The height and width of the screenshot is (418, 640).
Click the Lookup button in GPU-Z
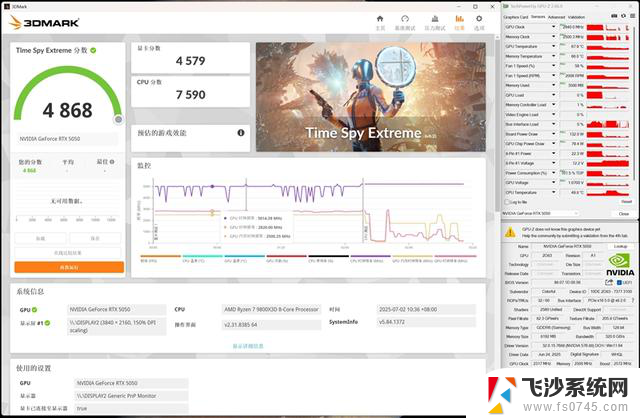pyautogui.click(x=620, y=247)
